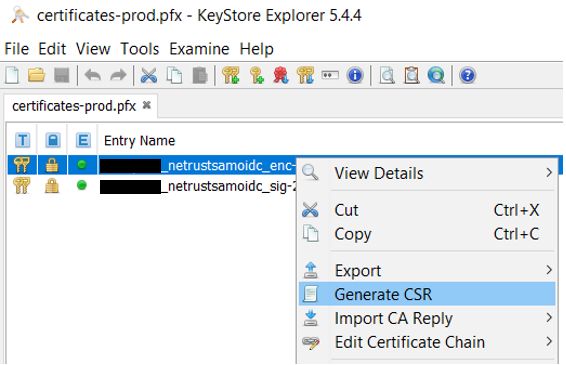Sort by entry Type column header
Viewport: 566px width, 365px height.
[22, 140]
